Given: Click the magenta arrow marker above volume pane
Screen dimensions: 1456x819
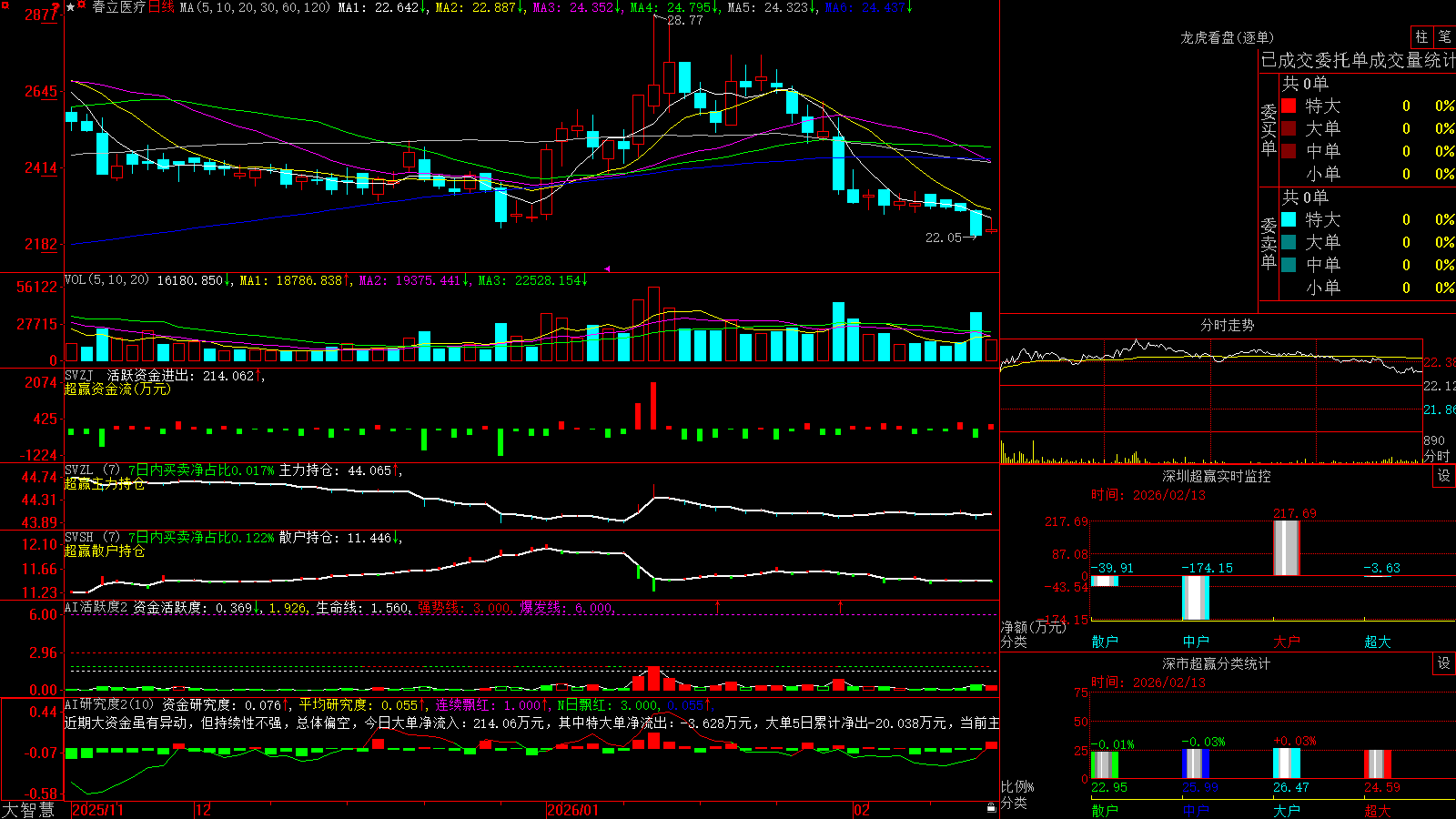Looking at the screenshot, I should click(608, 268).
